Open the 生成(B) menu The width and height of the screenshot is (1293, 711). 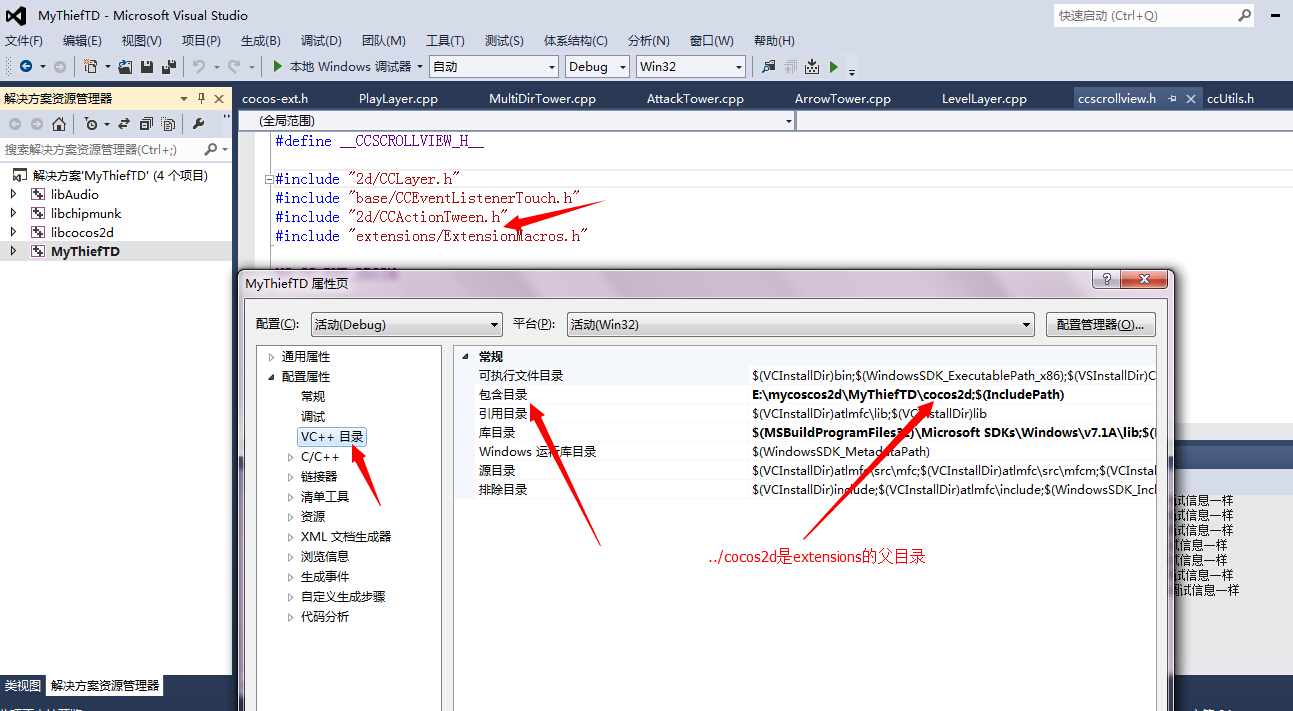tap(261, 40)
